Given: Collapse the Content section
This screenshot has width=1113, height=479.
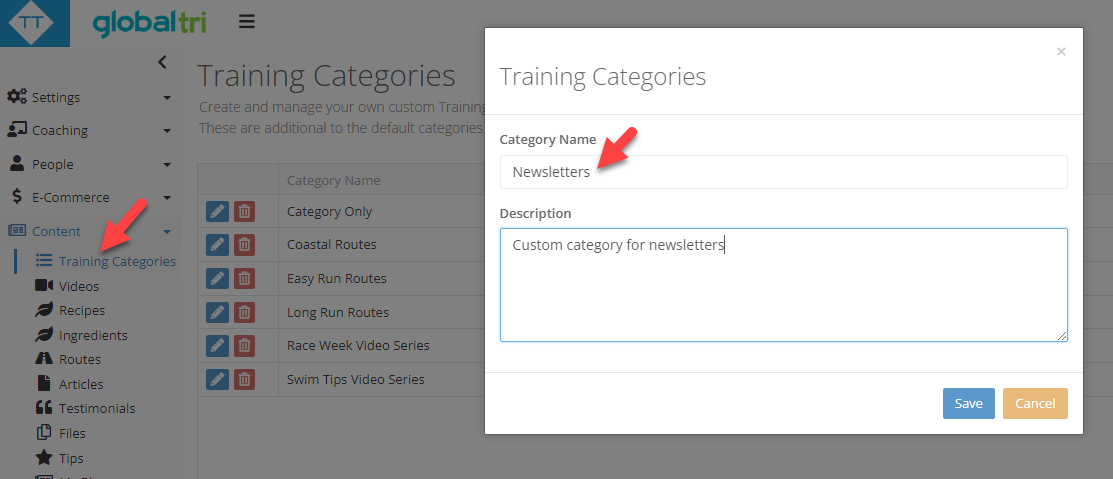Looking at the screenshot, I should click(90, 231).
